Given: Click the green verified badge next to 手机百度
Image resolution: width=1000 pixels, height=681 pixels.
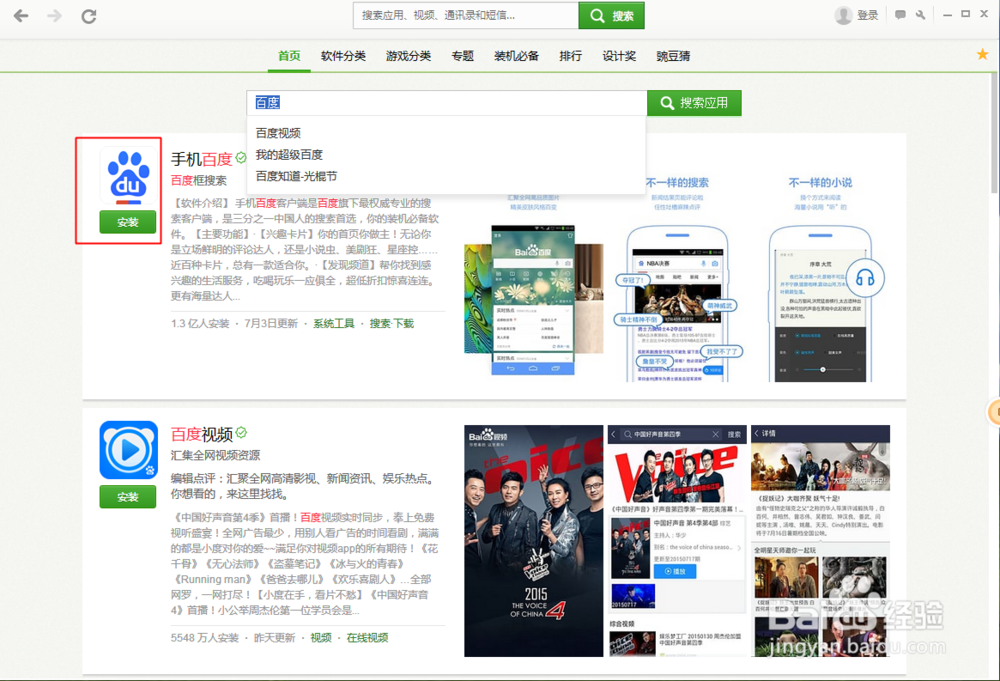Looking at the screenshot, I should [x=240, y=158].
